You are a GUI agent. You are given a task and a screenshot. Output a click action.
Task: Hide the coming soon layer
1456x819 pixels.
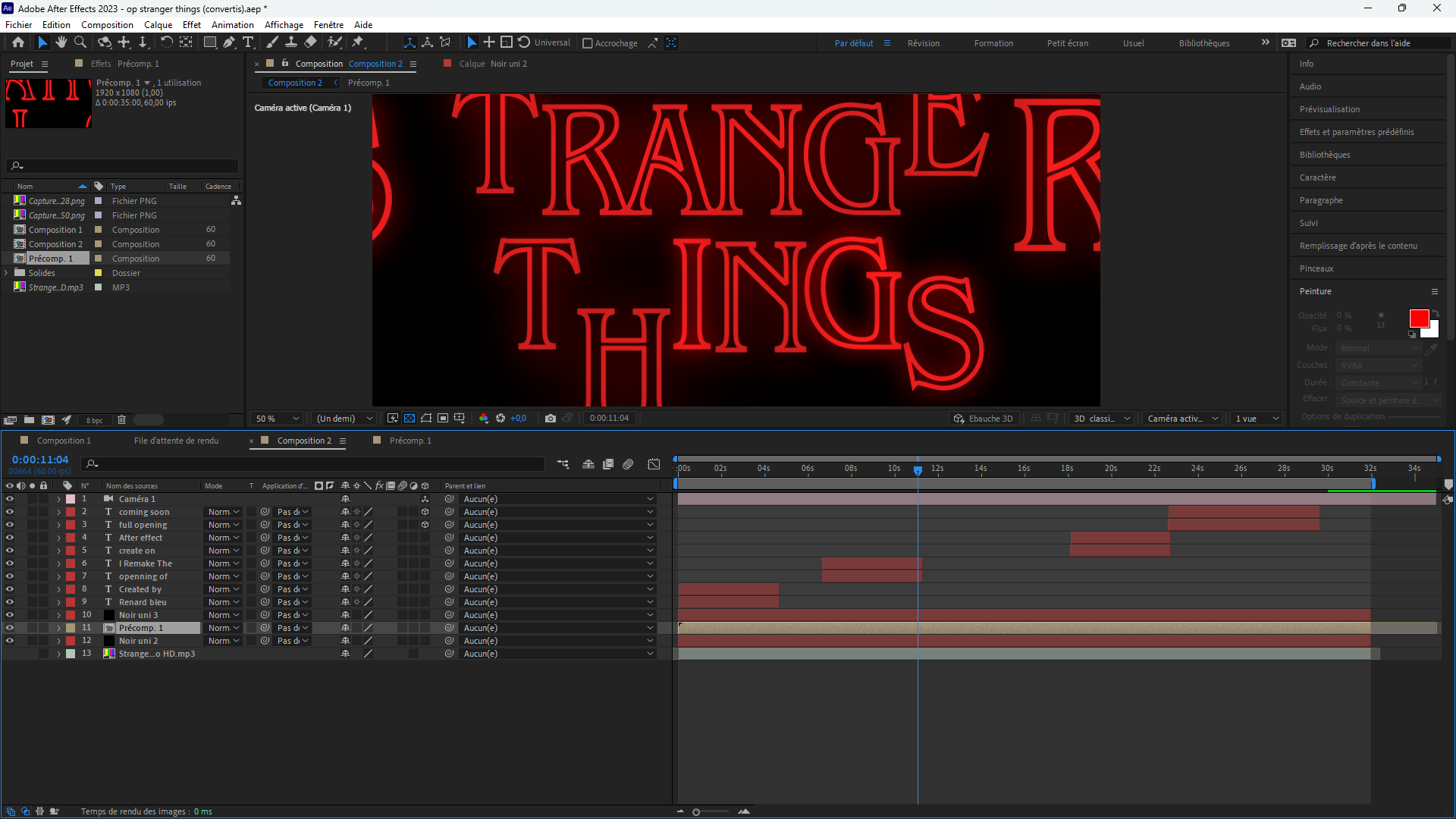(10, 512)
